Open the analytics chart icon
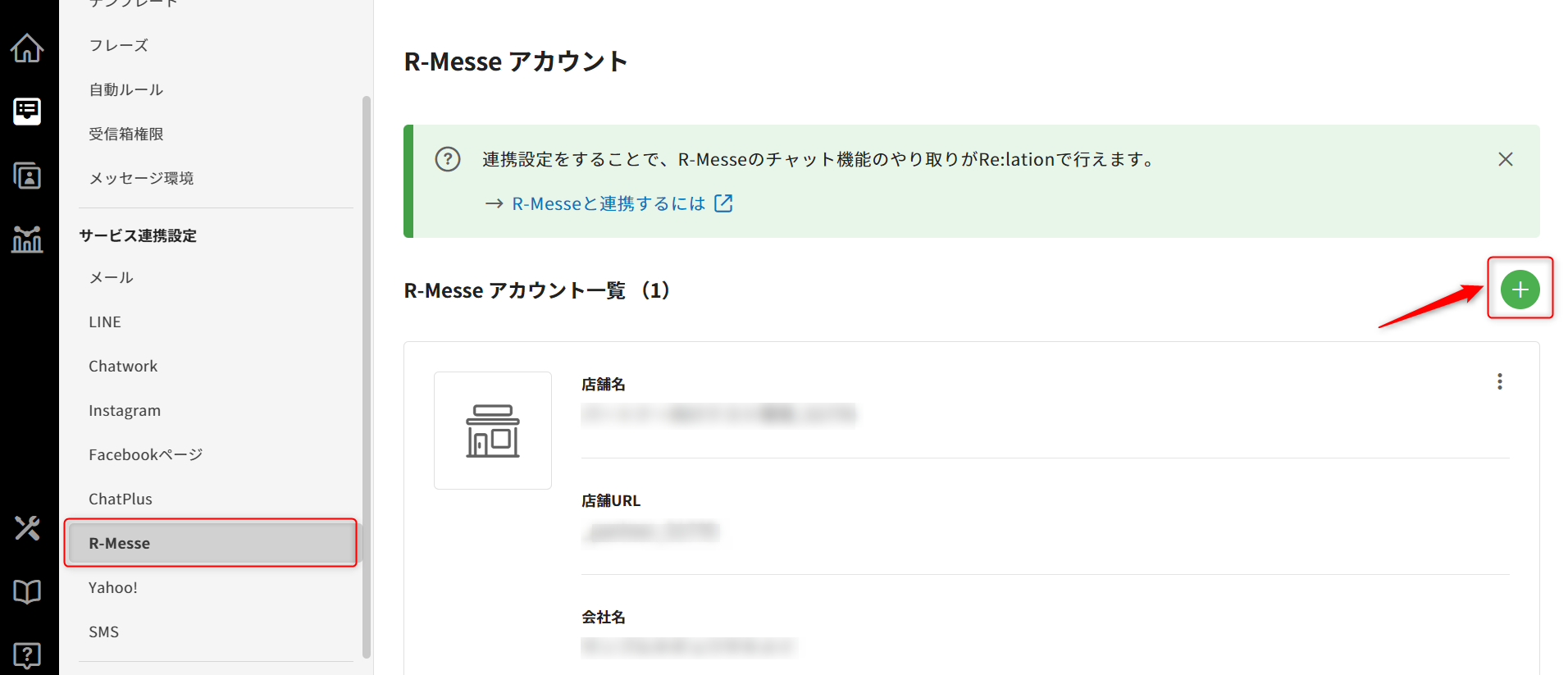The width and height of the screenshot is (1568, 675). tap(27, 239)
